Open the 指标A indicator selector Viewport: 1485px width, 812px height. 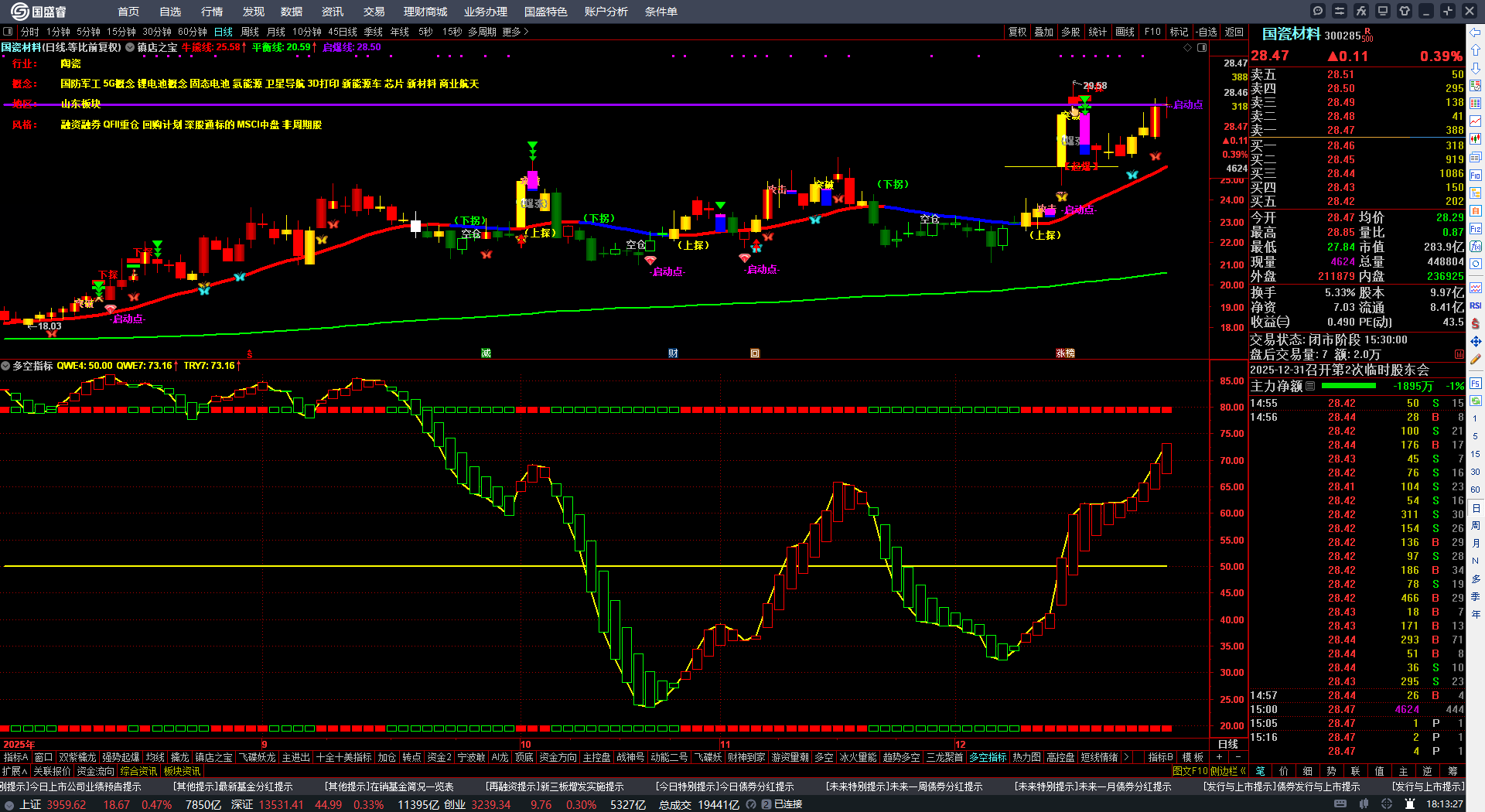15,757
